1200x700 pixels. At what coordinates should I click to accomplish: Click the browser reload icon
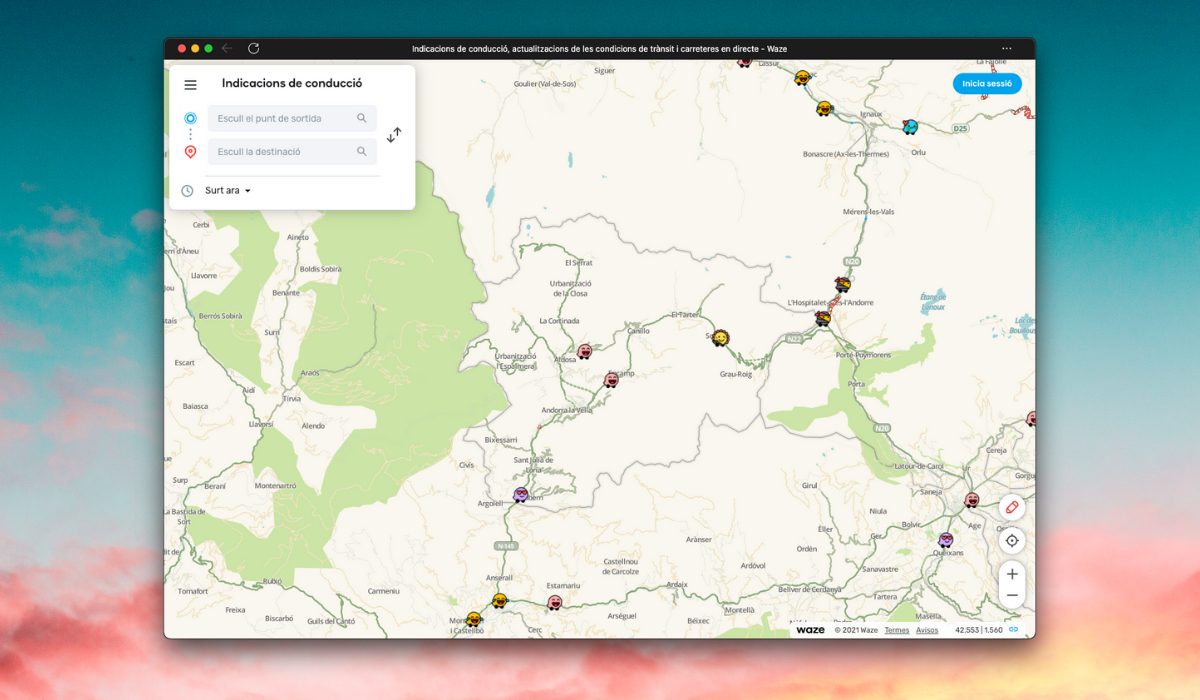(254, 48)
